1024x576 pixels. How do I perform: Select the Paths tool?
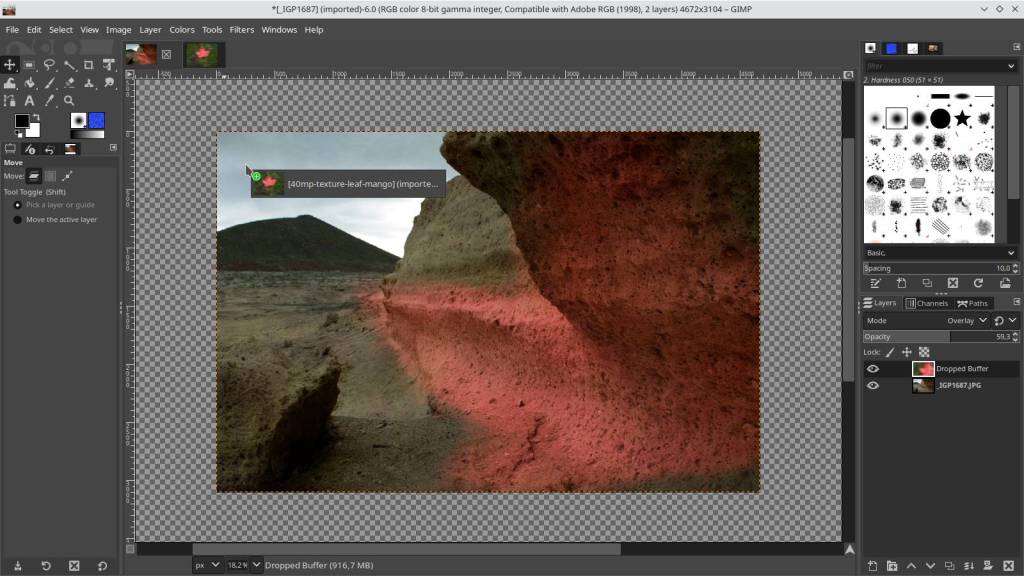pos(10,101)
